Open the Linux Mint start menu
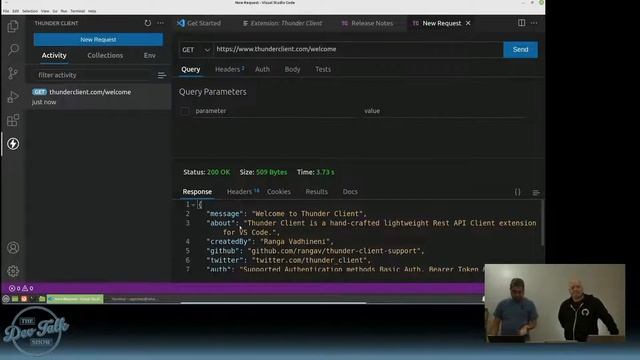The height and width of the screenshot is (360, 640). pyautogui.click(x=6, y=299)
